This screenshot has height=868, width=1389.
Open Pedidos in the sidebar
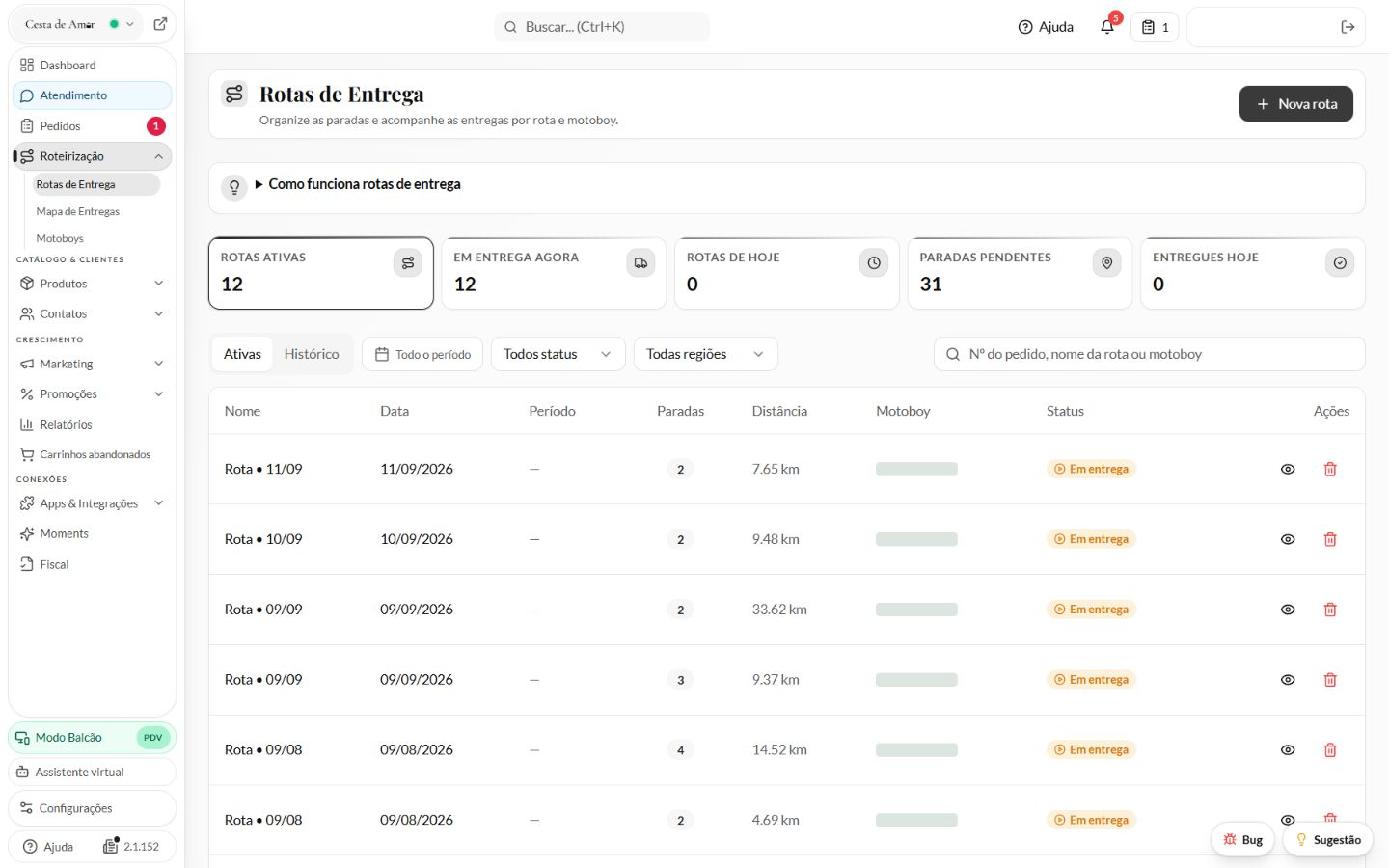click(92, 126)
